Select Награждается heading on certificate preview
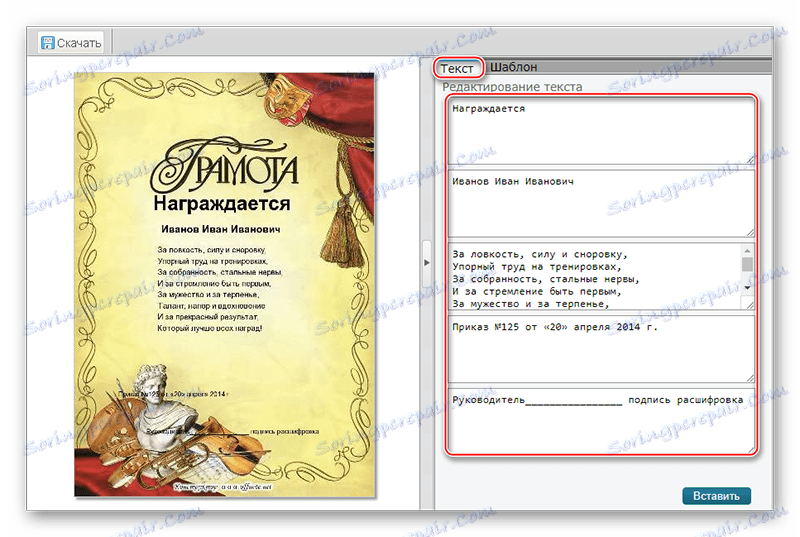This screenshot has width=800, height=537. coord(221,203)
